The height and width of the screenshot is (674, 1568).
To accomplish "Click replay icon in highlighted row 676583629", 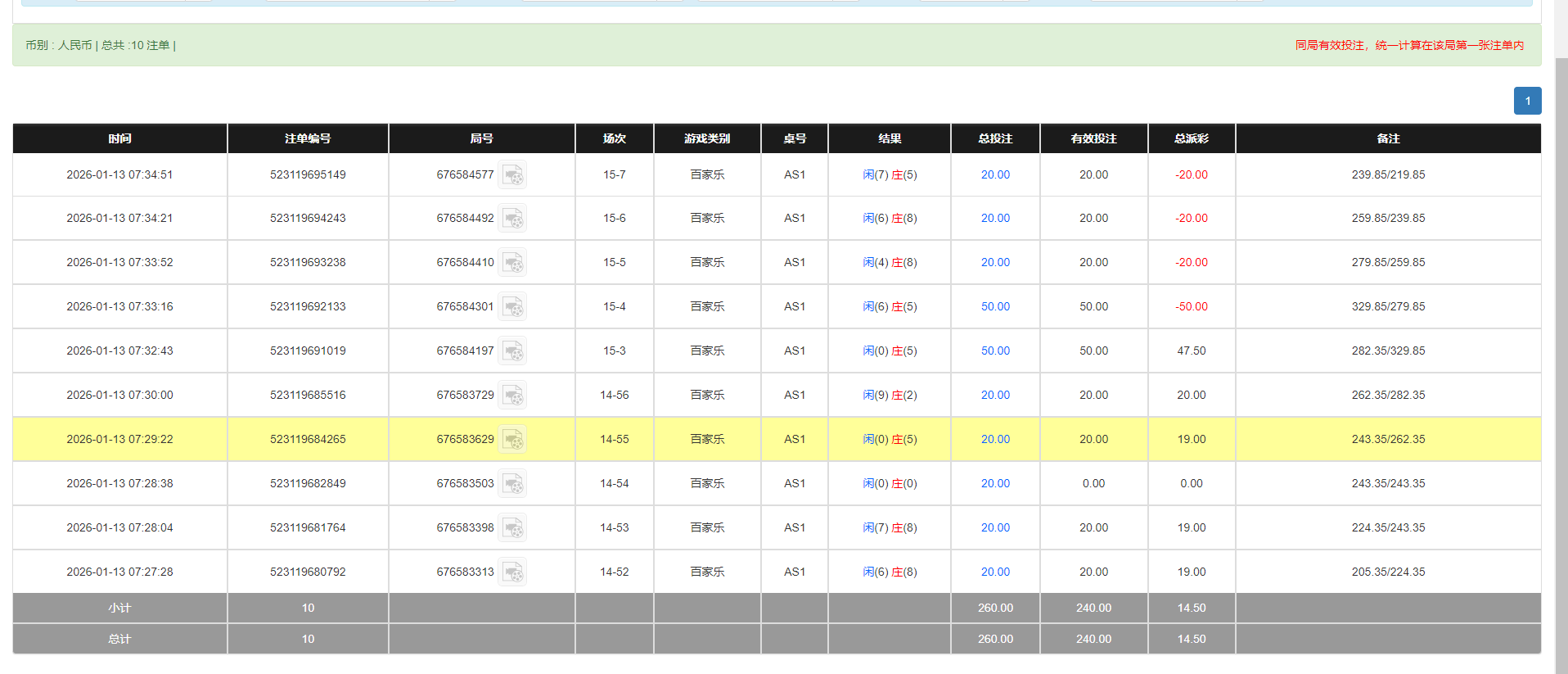I will point(513,440).
